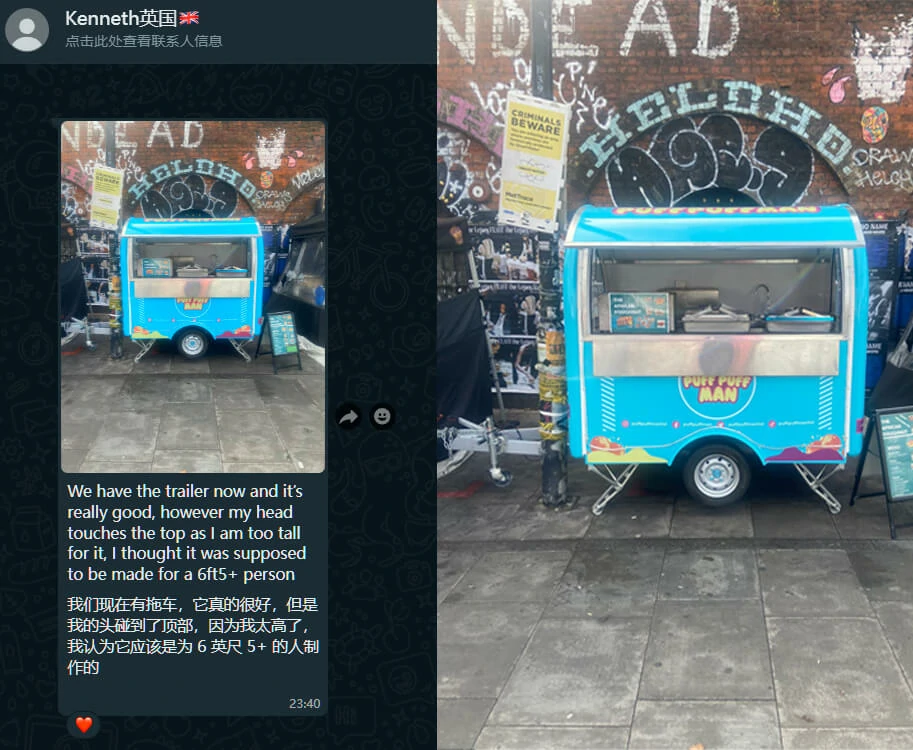913x750 pixels.
Task: Select the English message text about the trailer
Action: coord(186,533)
